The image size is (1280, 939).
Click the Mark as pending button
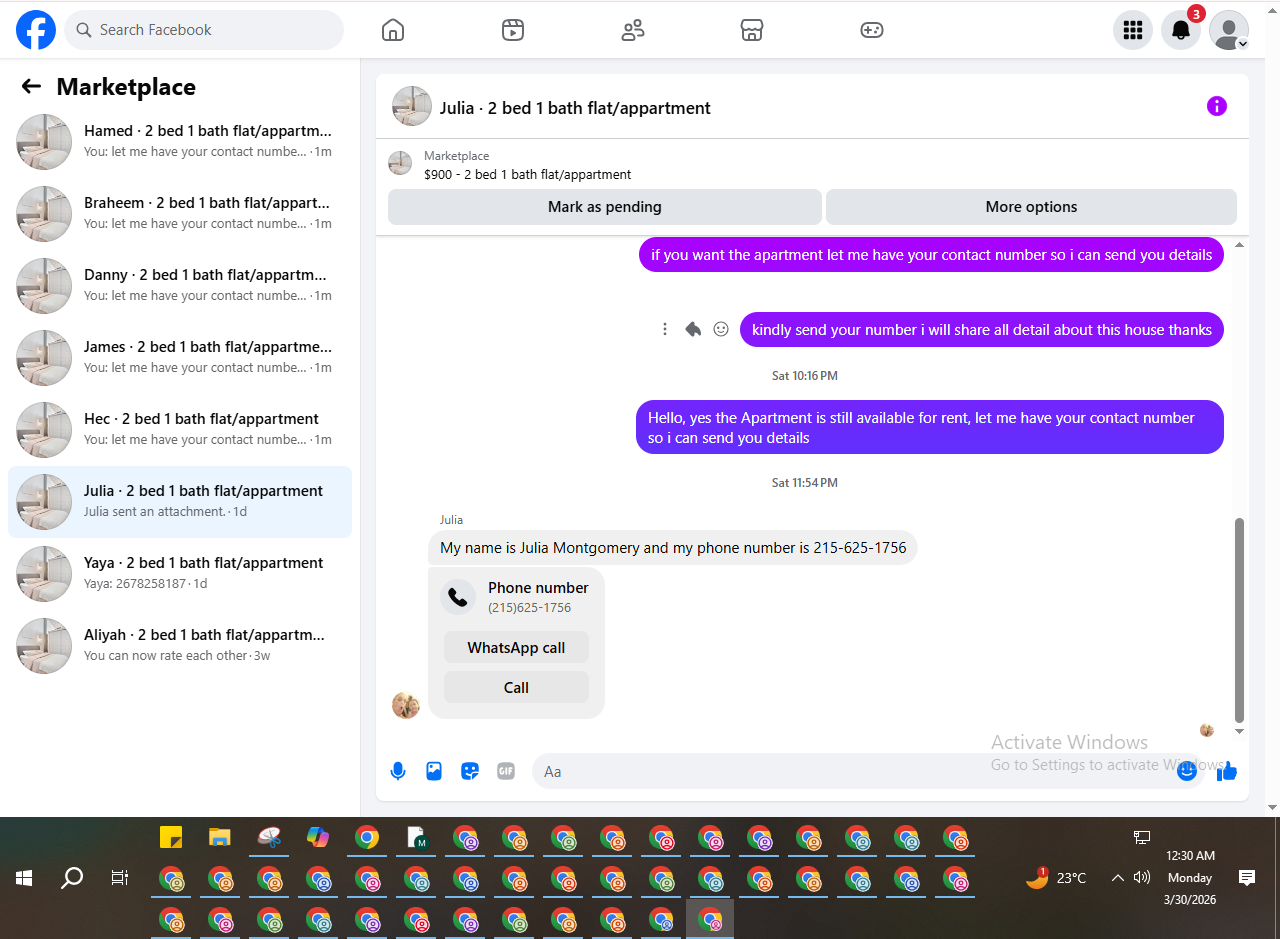(x=605, y=207)
